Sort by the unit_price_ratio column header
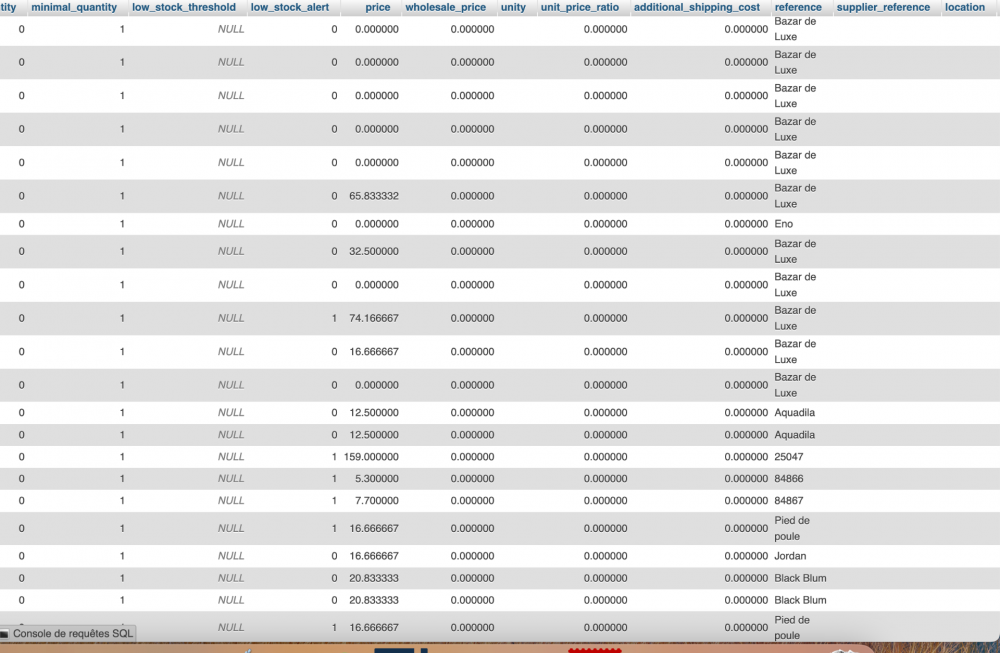The height and width of the screenshot is (653, 1000). [580, 7]
